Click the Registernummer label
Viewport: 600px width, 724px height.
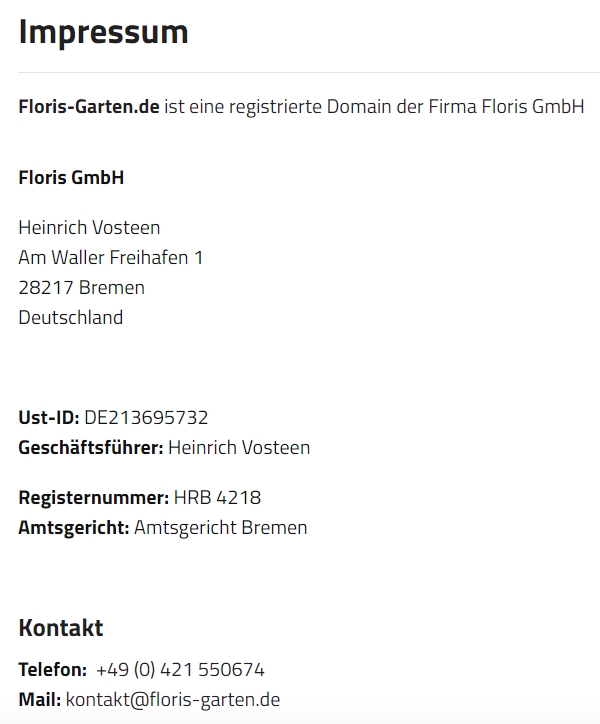click(93, 498)
